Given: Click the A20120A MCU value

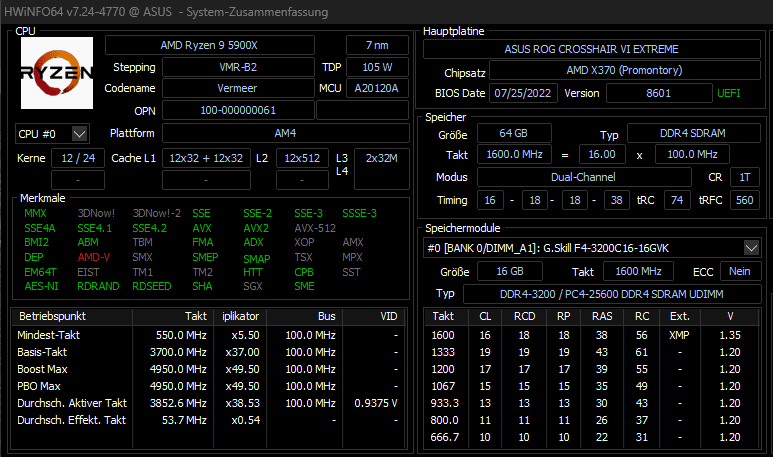Looking at the screenshot, I should (377, 88).
